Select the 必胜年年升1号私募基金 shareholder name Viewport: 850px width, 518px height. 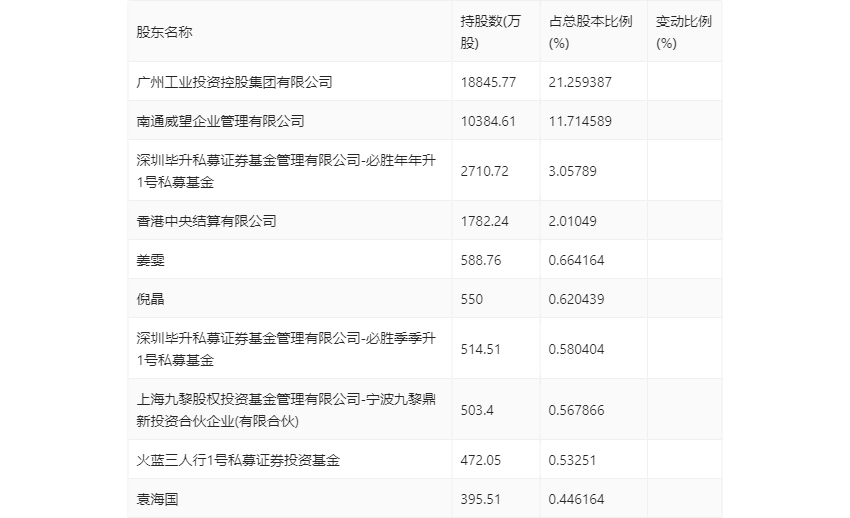point(286,171)
